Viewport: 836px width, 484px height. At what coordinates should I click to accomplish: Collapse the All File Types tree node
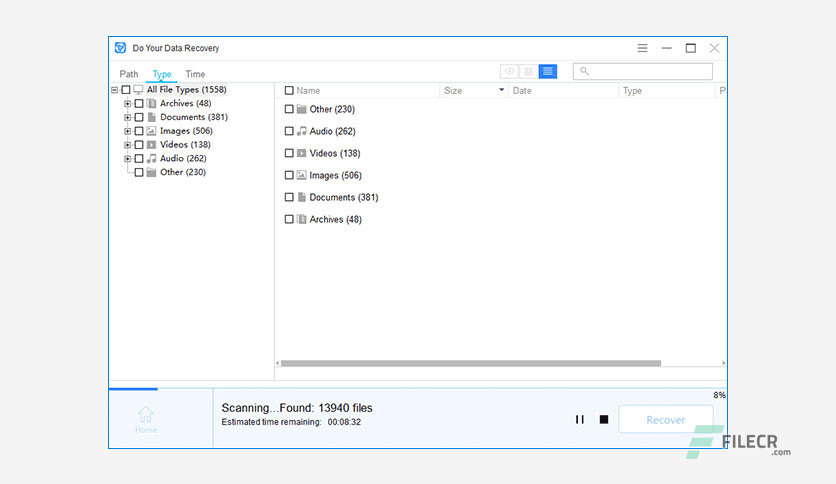pos(114,90)
